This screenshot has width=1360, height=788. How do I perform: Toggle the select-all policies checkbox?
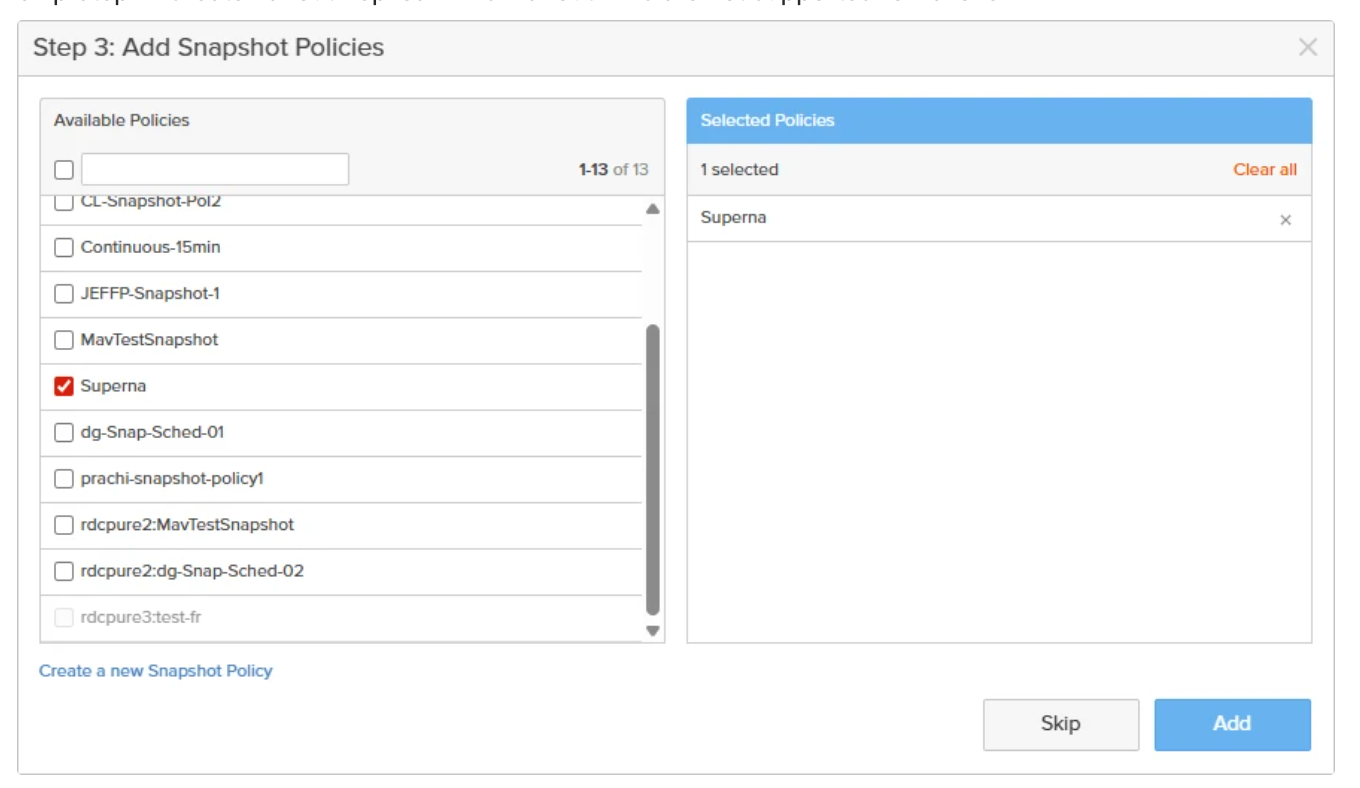pos(64,170)
